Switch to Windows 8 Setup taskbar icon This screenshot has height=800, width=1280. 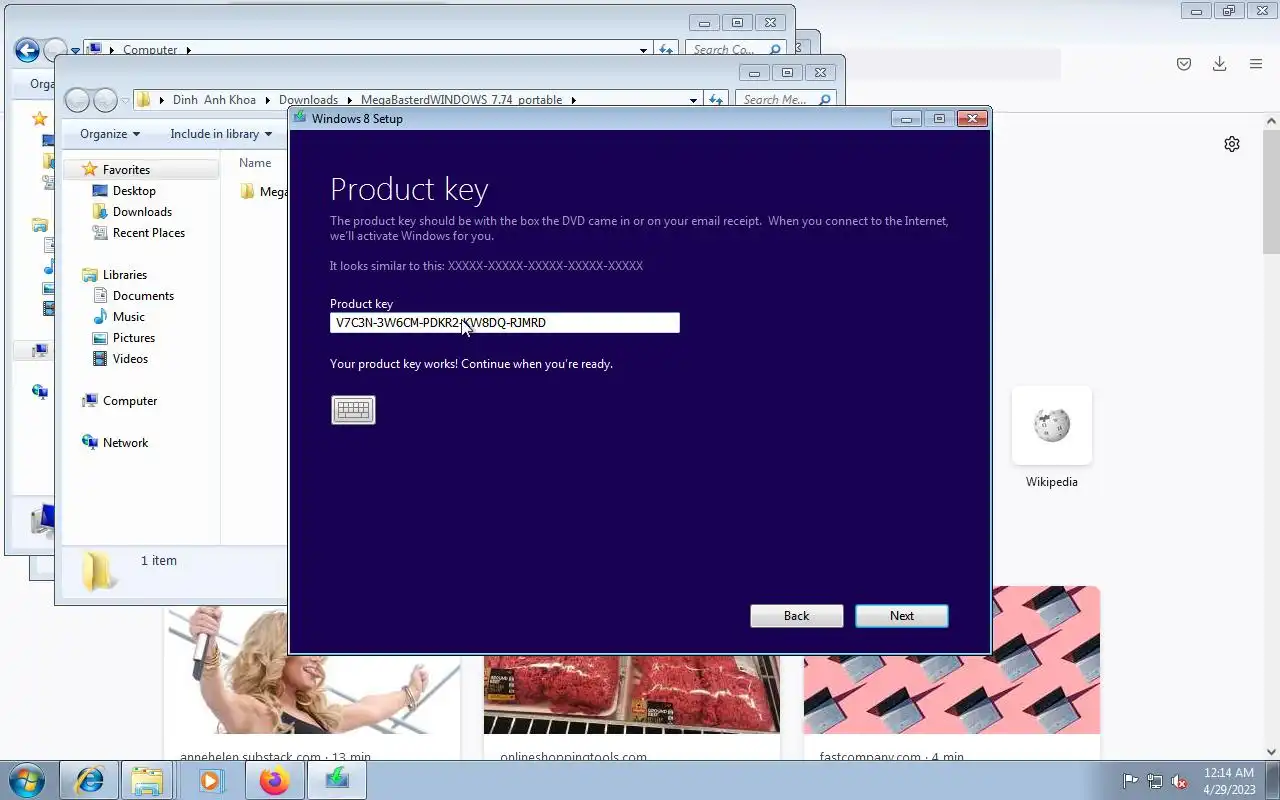pyautogui.click(x=337, y=780)
